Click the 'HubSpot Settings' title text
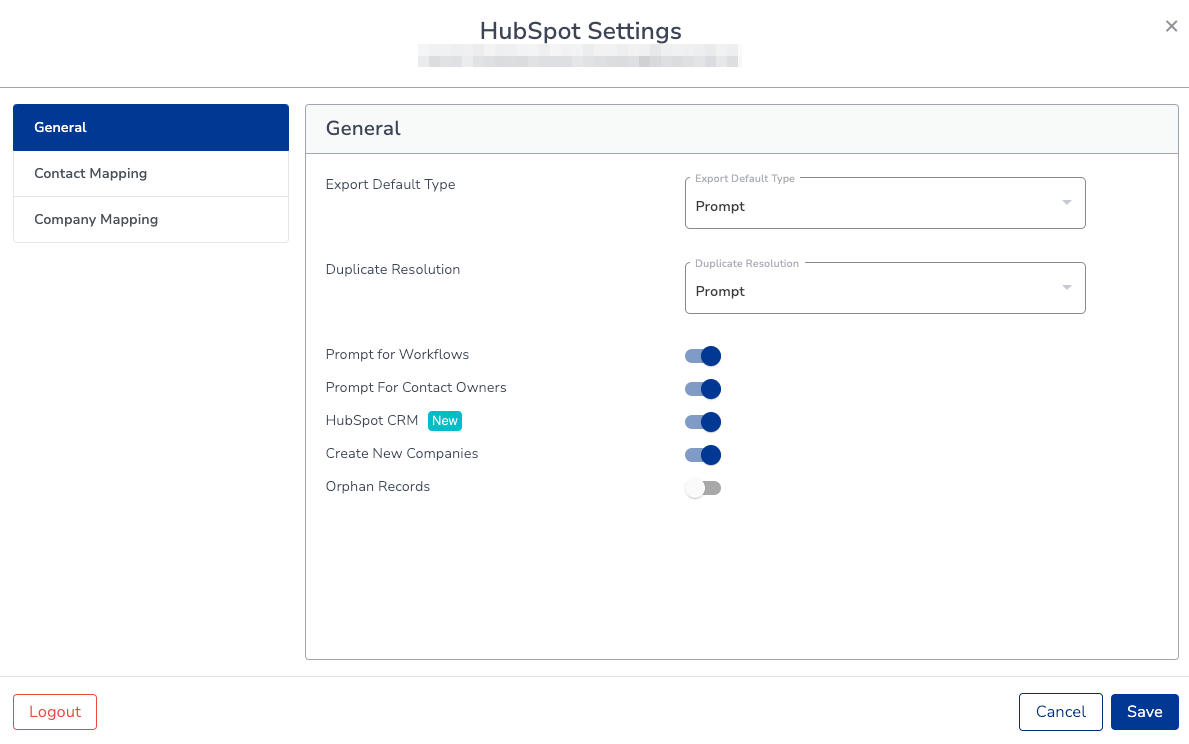 (x=581, y=31)
